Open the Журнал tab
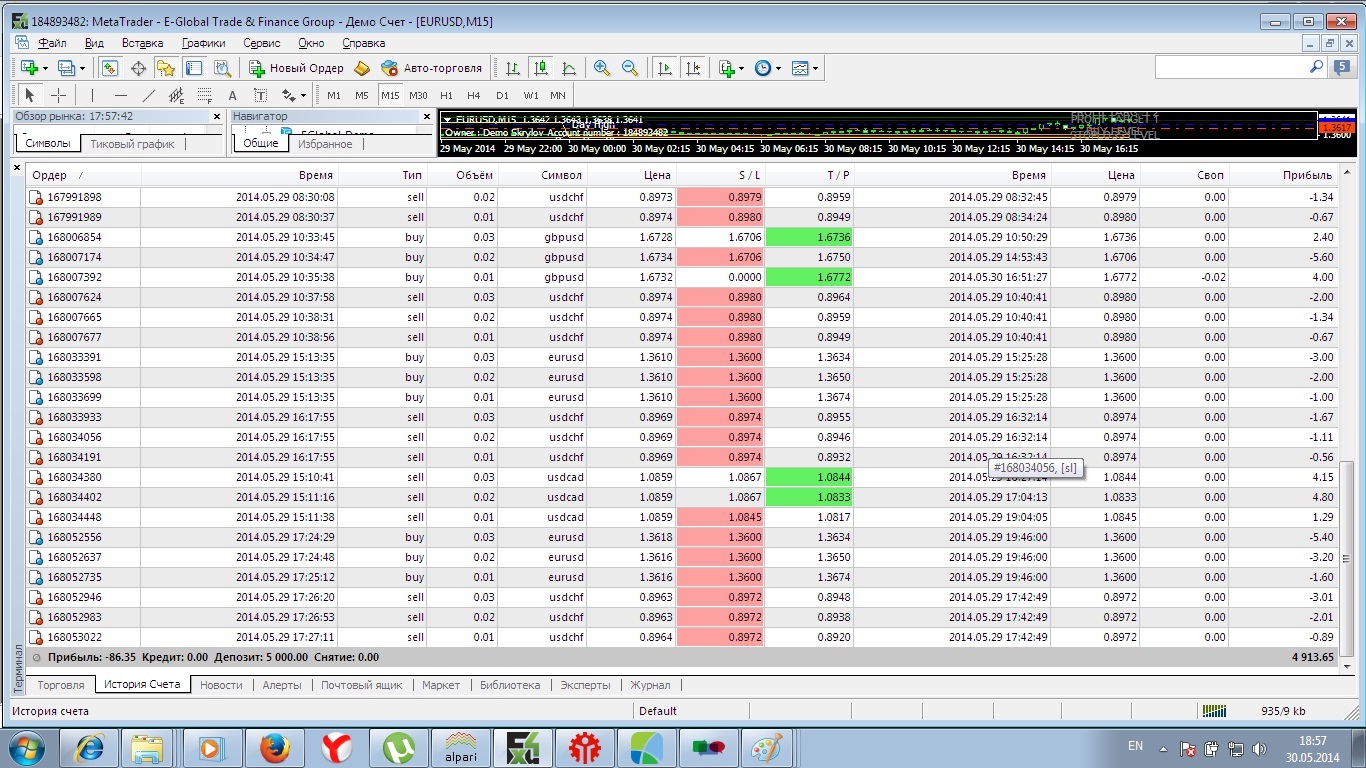The width and height of the screenshot is (1366, 768). click(650, 685)
